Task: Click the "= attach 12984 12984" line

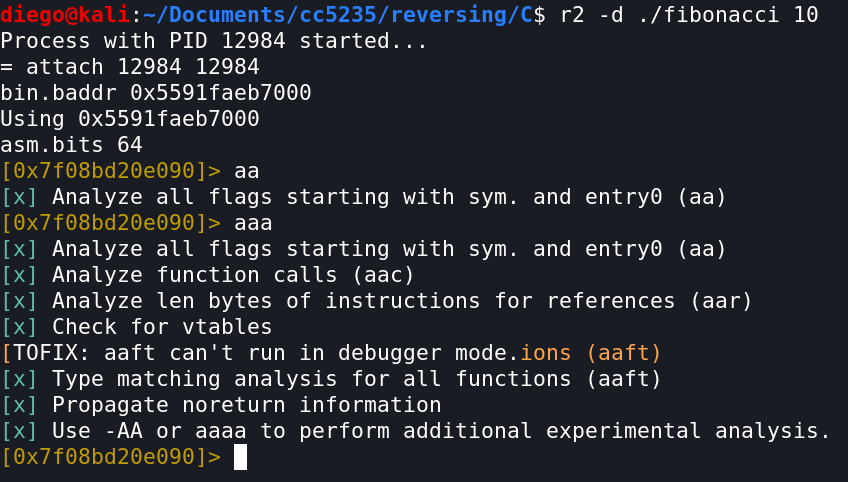Action: pos(130,68)
